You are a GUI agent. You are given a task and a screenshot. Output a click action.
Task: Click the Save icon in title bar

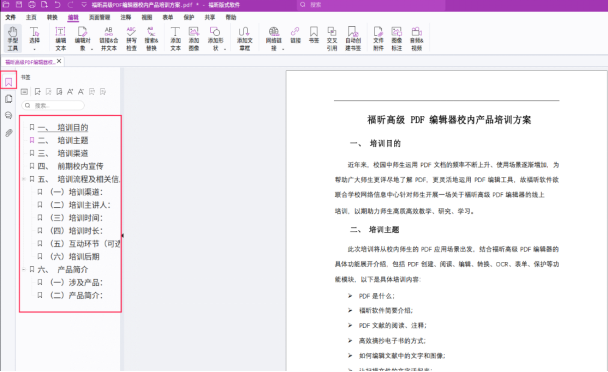[x=19, y=5]
